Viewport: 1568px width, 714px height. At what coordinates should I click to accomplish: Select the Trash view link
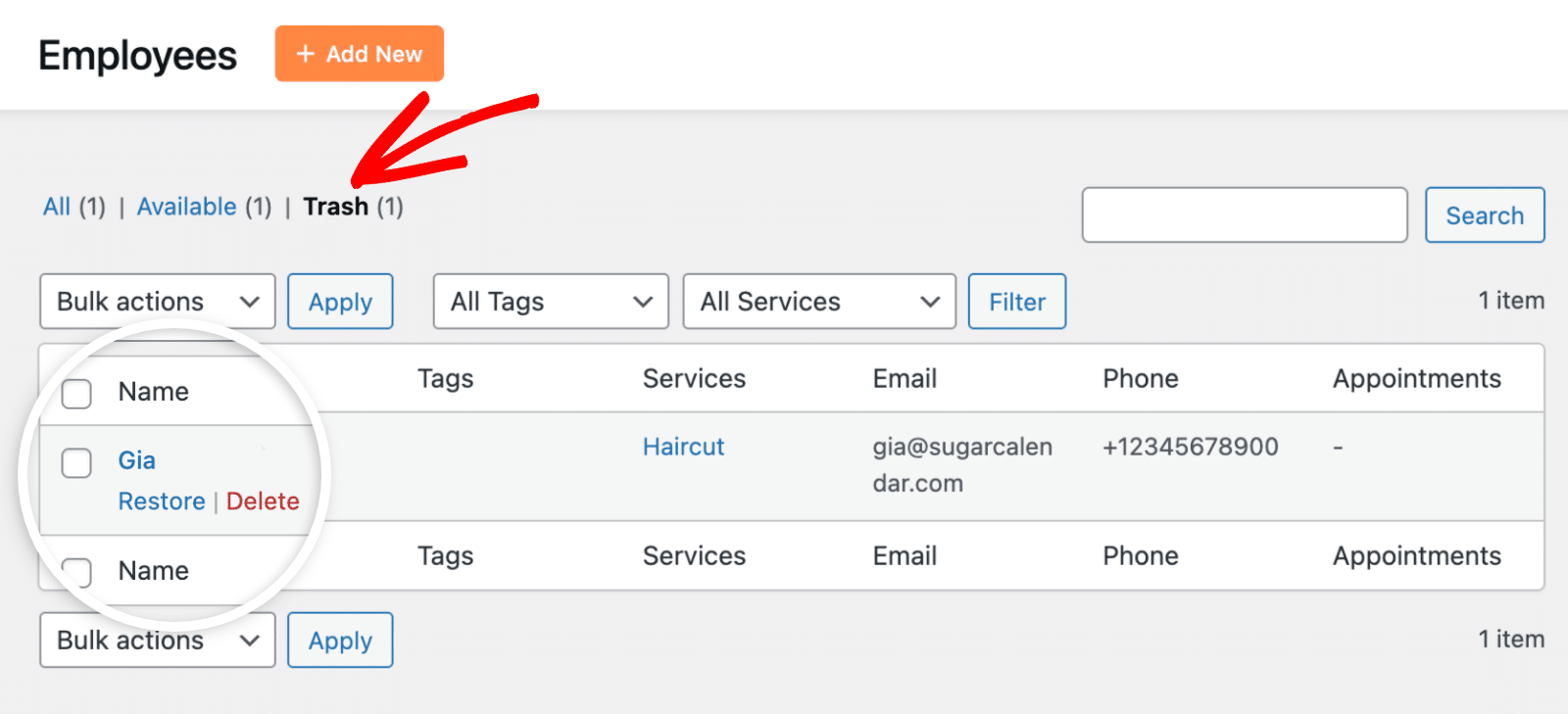click(335, 207)
